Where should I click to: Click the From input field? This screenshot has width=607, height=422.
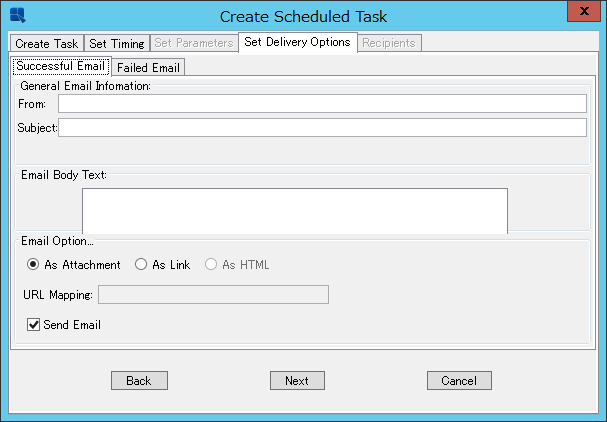pyautogui.click(x=322, y=104)
